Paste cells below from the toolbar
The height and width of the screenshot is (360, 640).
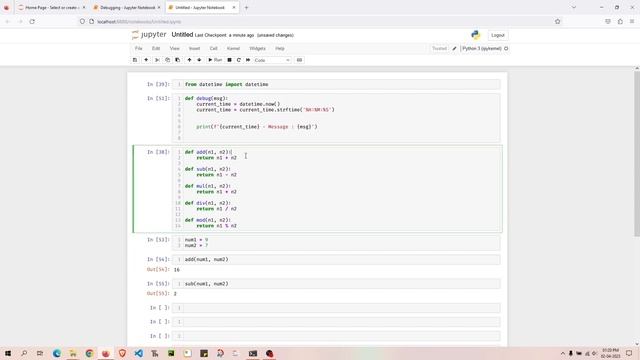point(178,60)
